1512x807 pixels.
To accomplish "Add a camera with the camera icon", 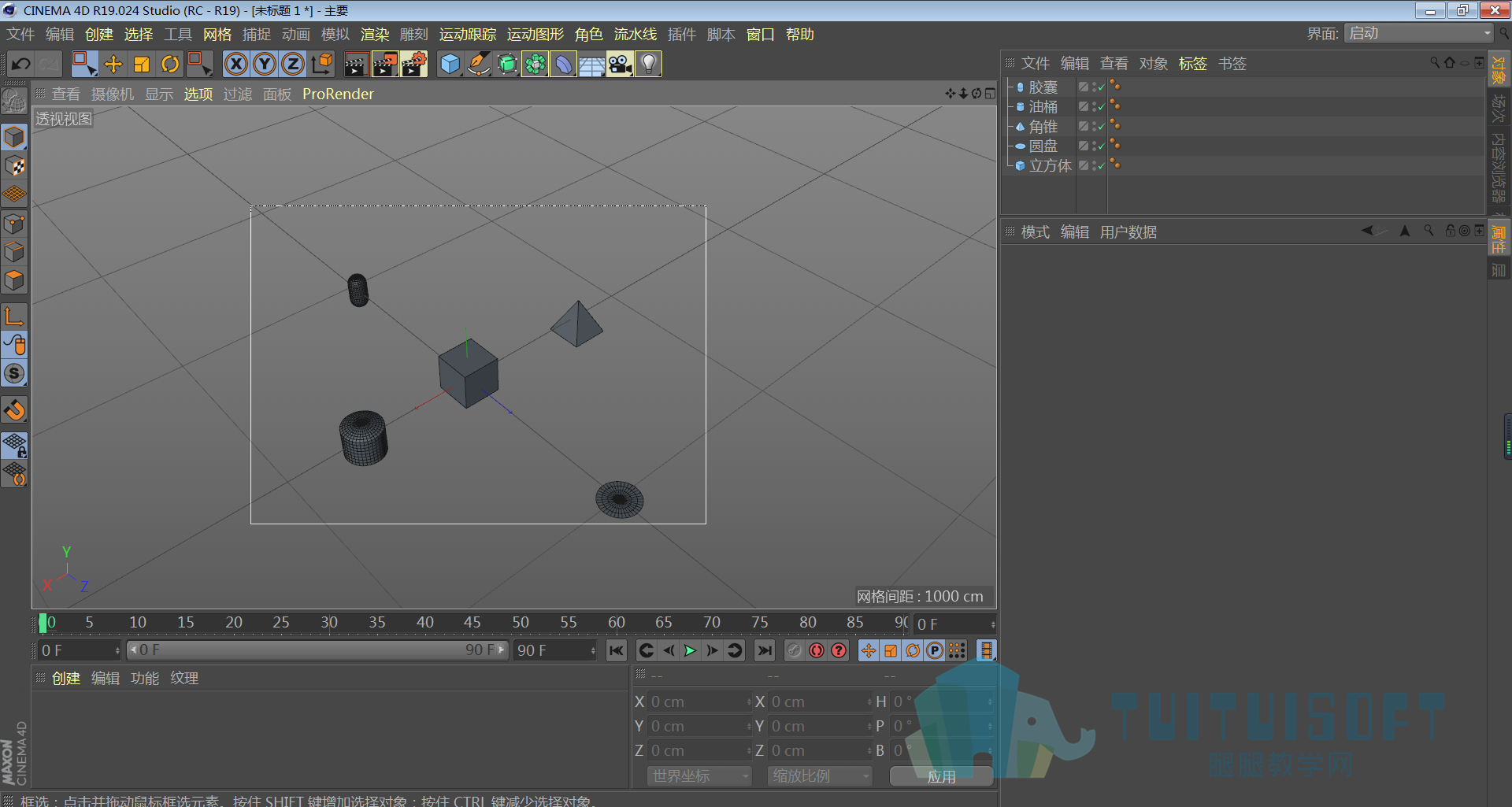I will tap(621, 64).
